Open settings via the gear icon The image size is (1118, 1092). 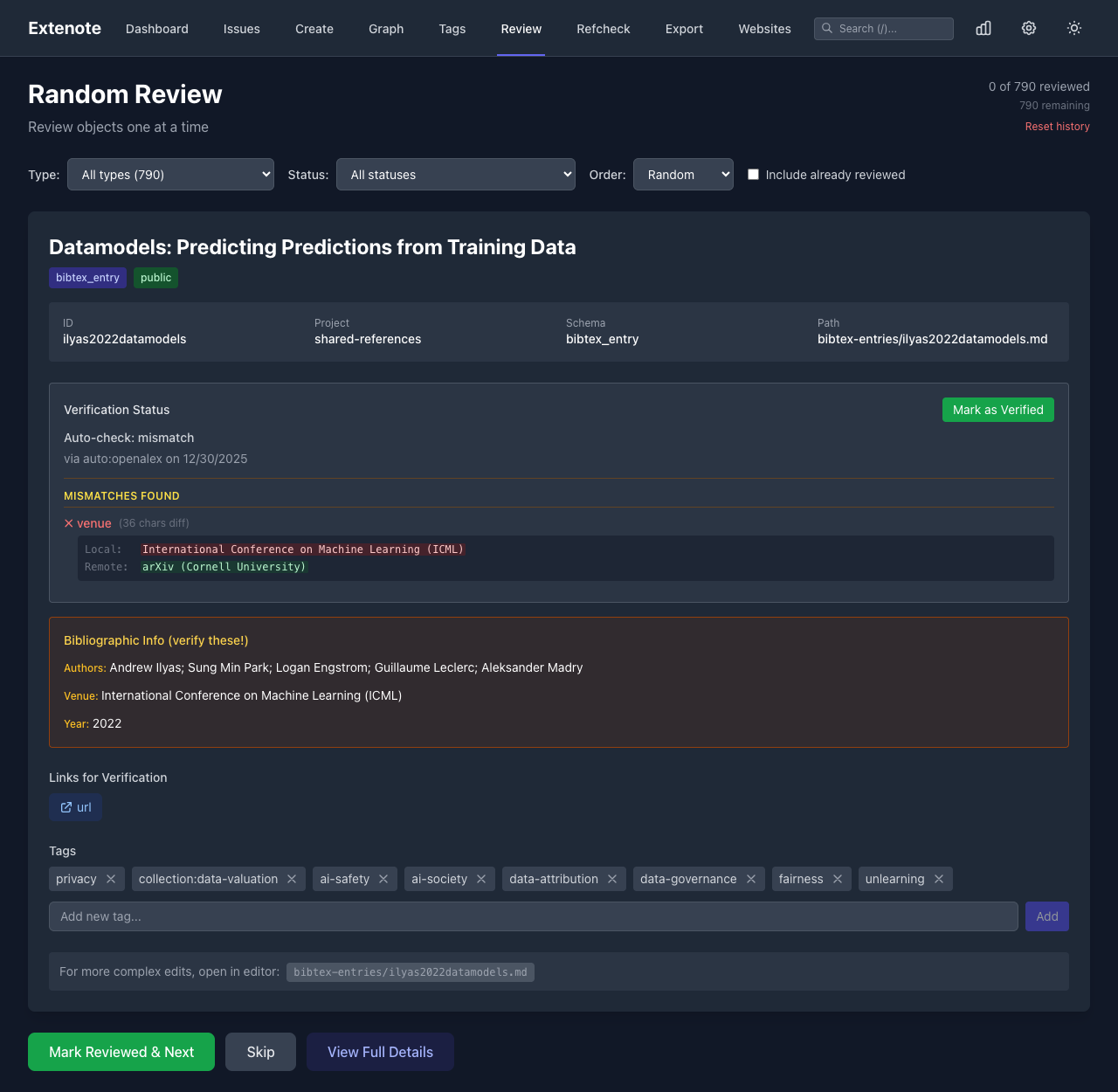tap(1029, 28)
